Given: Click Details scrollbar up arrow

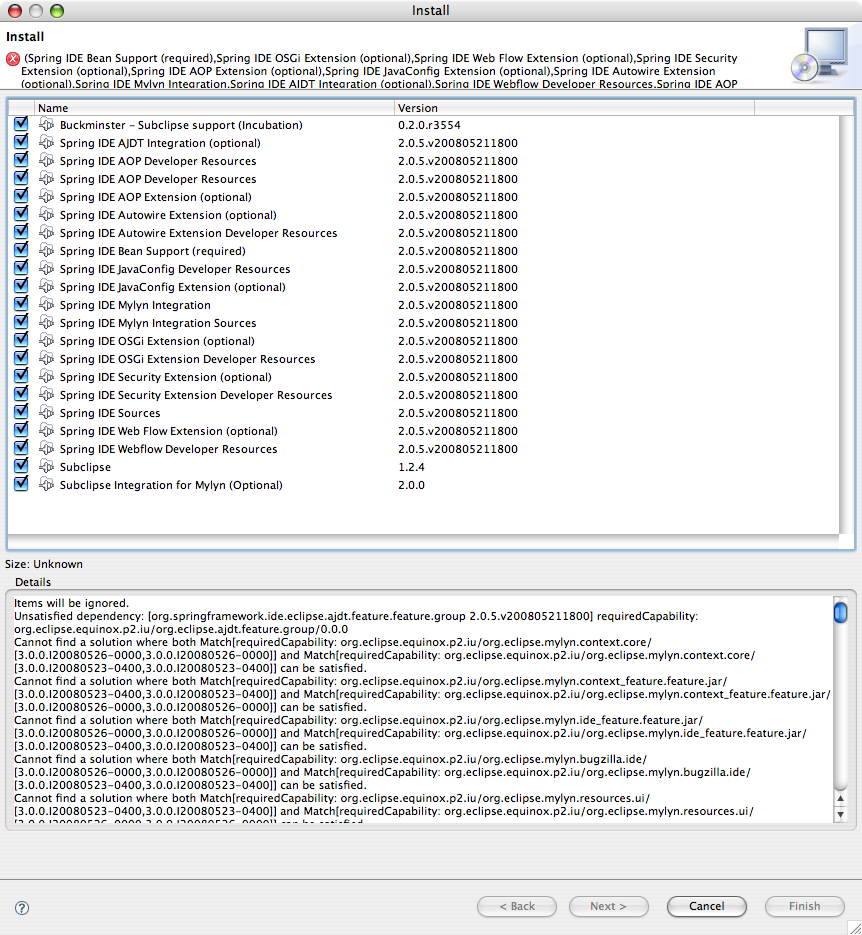Looking at the screenshot, I should pos(841,798).
